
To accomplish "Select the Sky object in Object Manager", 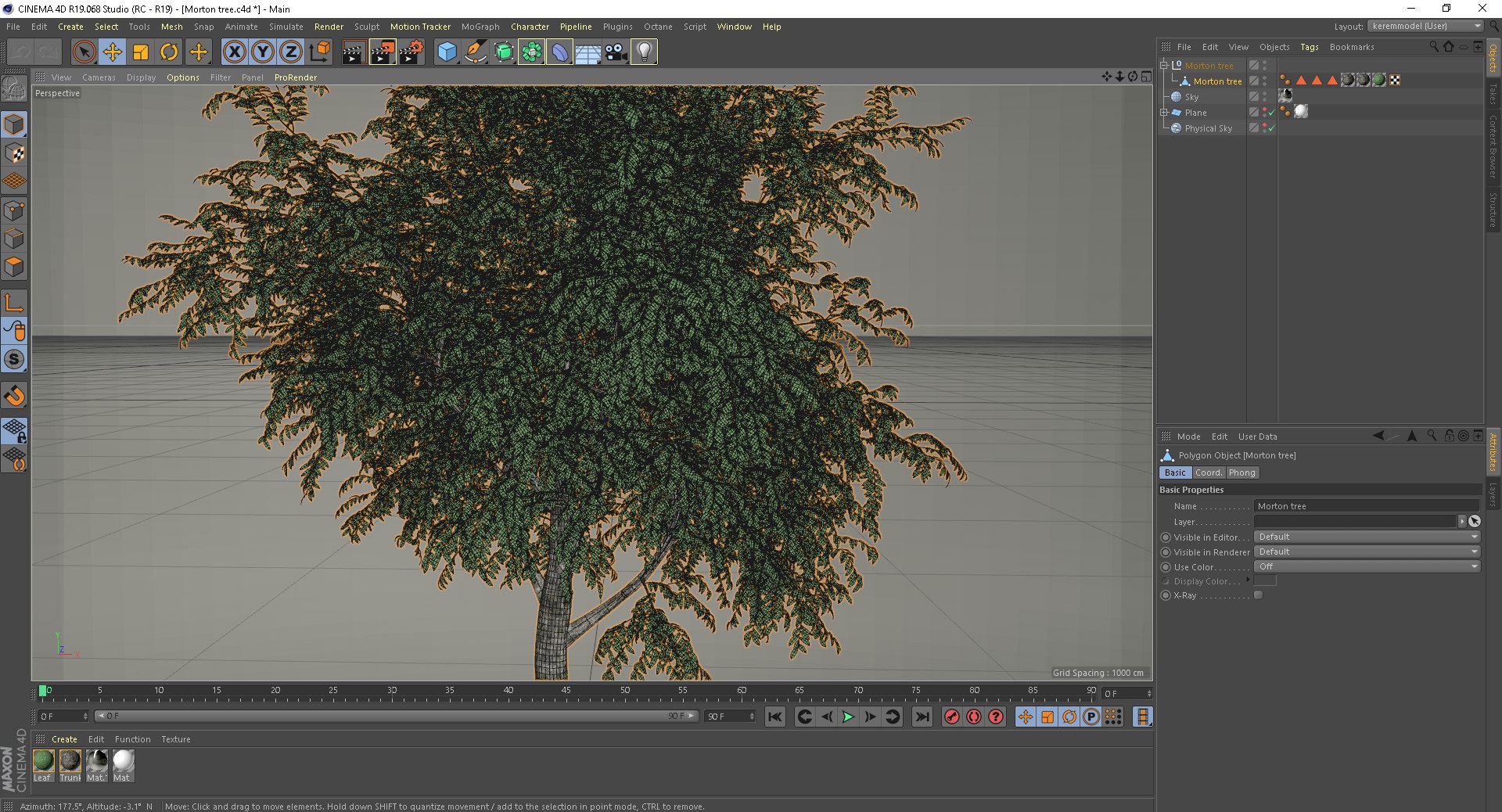I will click(x=1191, y=97).
